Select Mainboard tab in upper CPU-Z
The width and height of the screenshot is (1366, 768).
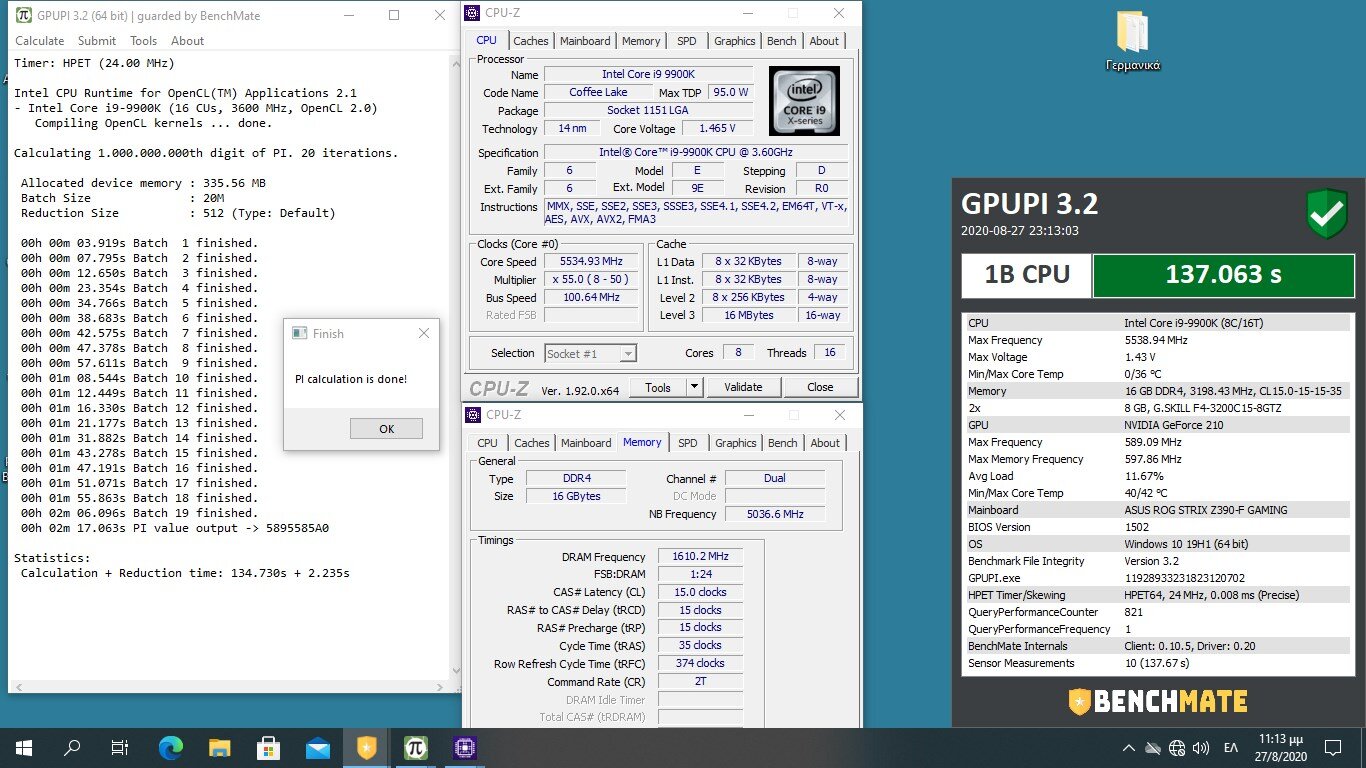pyautogui.click(x=585, y=41)
